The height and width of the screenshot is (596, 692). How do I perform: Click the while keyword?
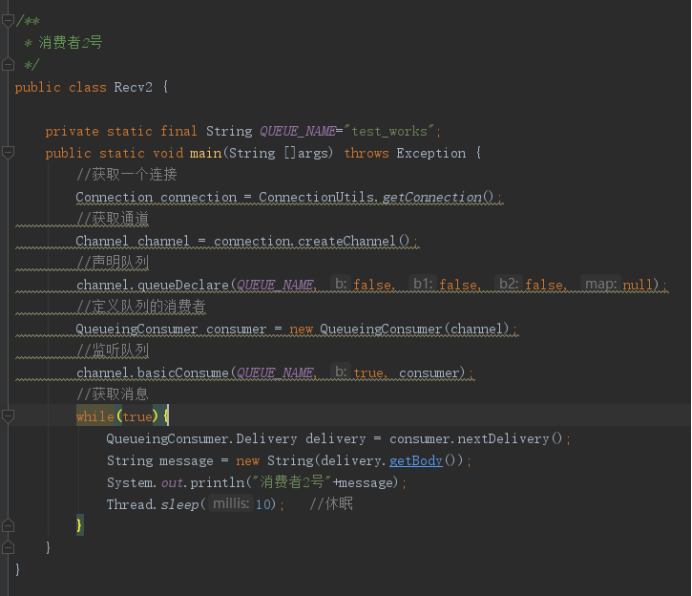(x=95, y=416)
